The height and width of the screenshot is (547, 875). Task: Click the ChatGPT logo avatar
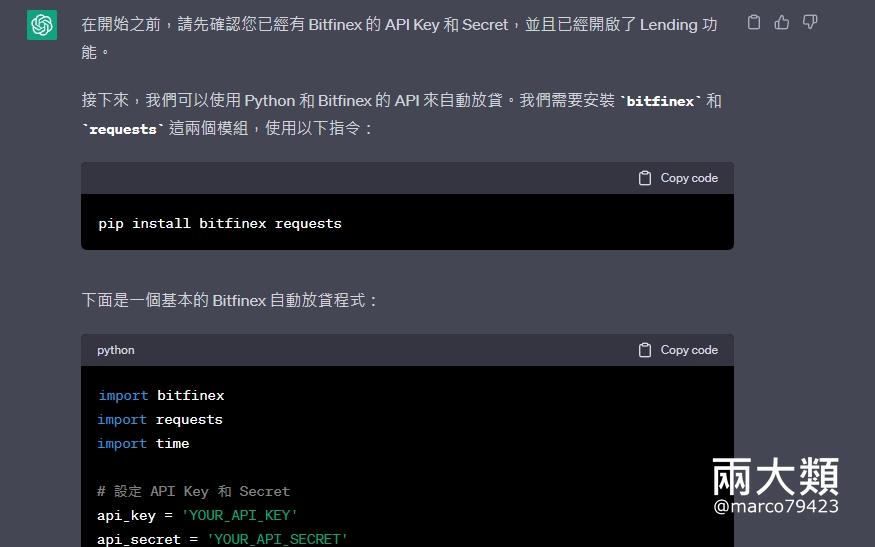pyautogui.click(x=42, y=25)
